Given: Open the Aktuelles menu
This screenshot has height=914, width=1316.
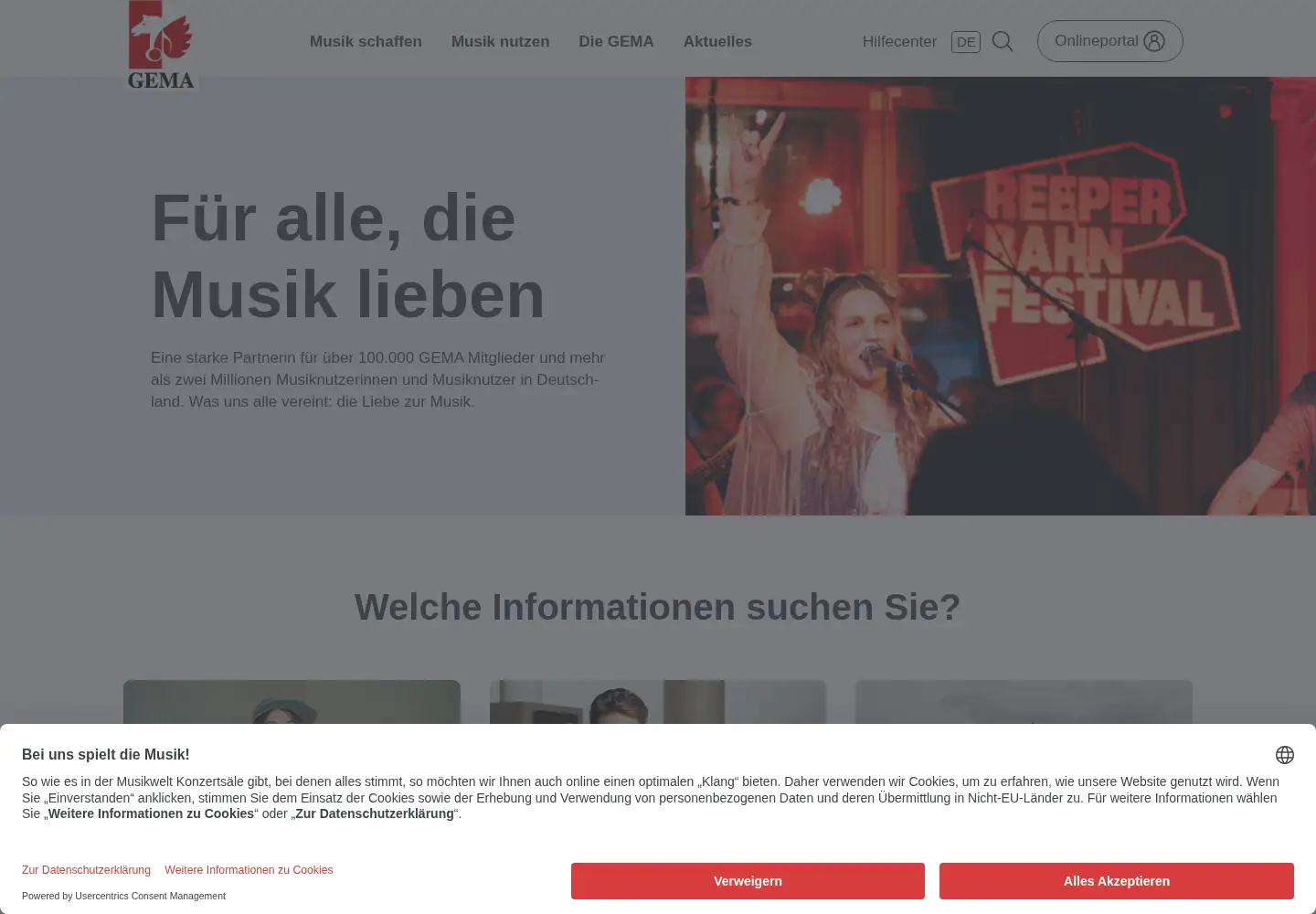Looking at the screenshot, I should tap(717, 41).
